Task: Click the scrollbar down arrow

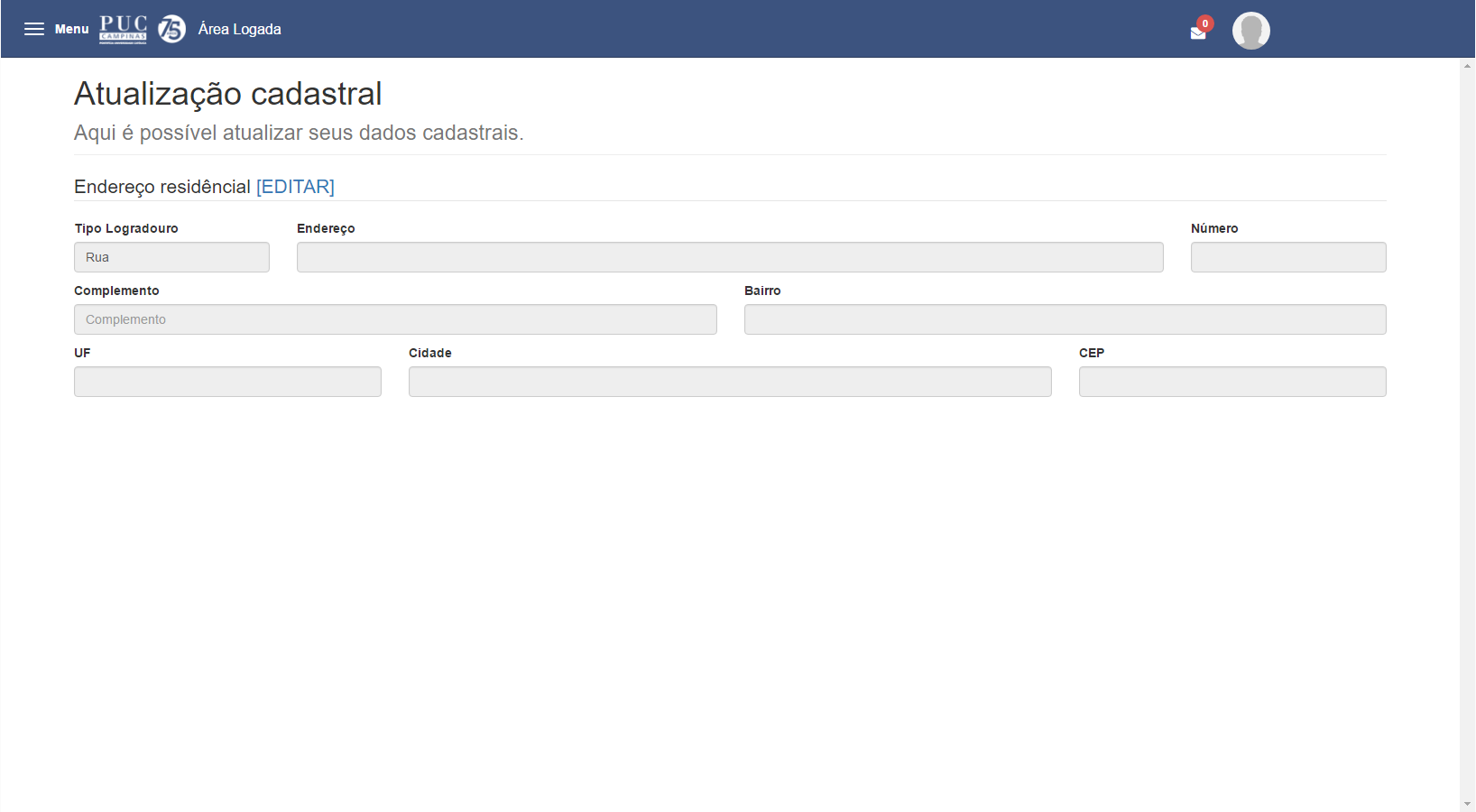Action: pyautogui.click(x=1468, y=804)
